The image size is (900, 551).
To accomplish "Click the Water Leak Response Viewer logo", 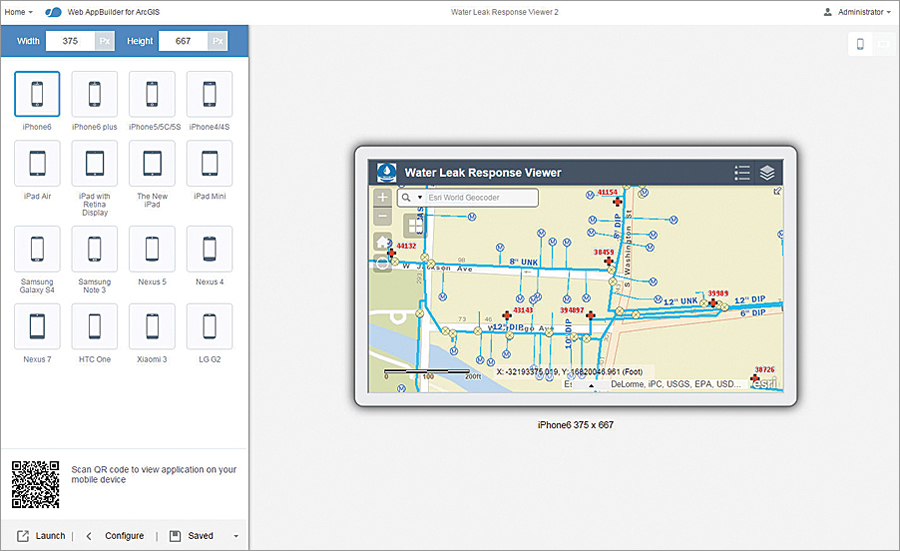I will point(386,172).
